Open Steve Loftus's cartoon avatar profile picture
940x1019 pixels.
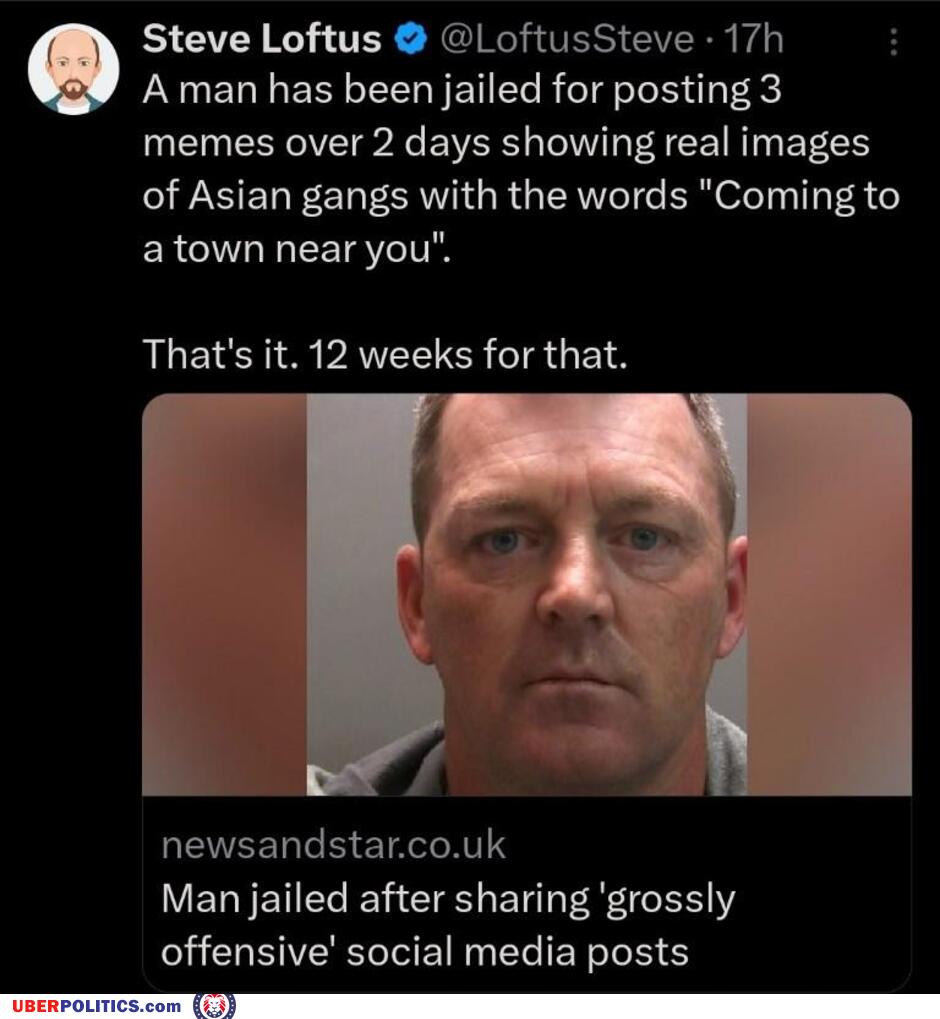tap(73, 69)
